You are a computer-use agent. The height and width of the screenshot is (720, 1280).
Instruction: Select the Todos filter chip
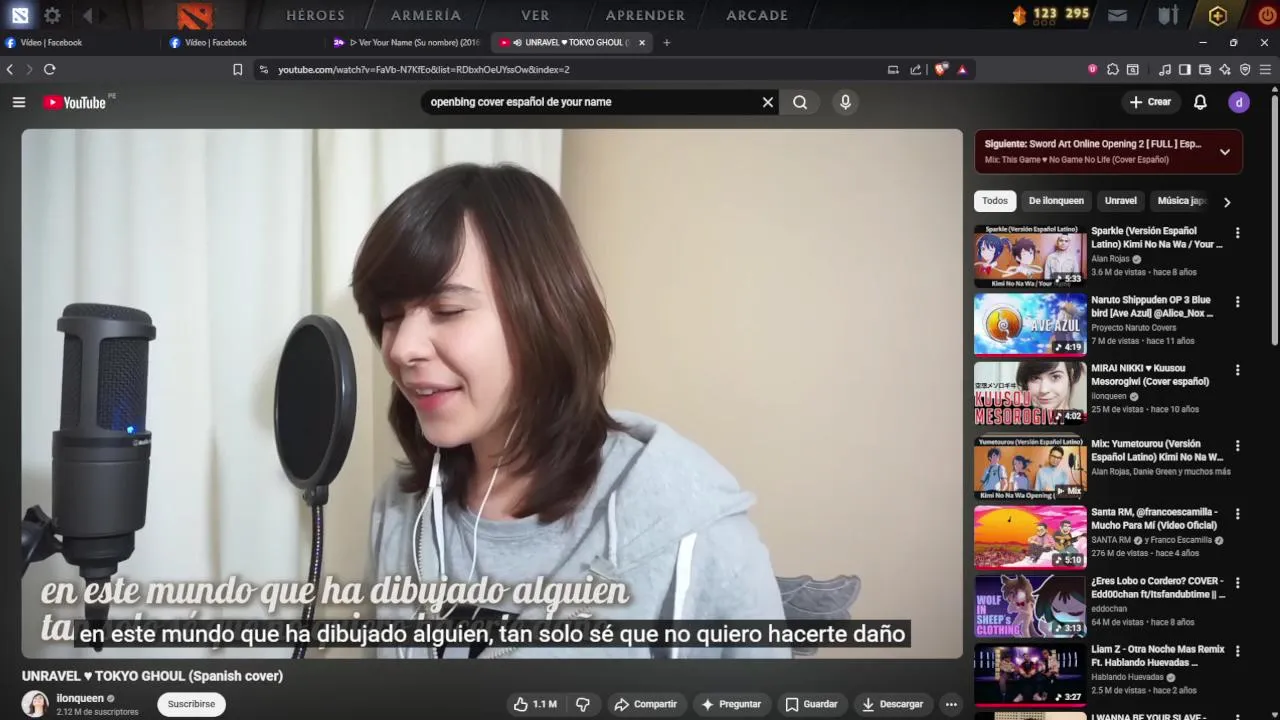(x=995, y=201)
